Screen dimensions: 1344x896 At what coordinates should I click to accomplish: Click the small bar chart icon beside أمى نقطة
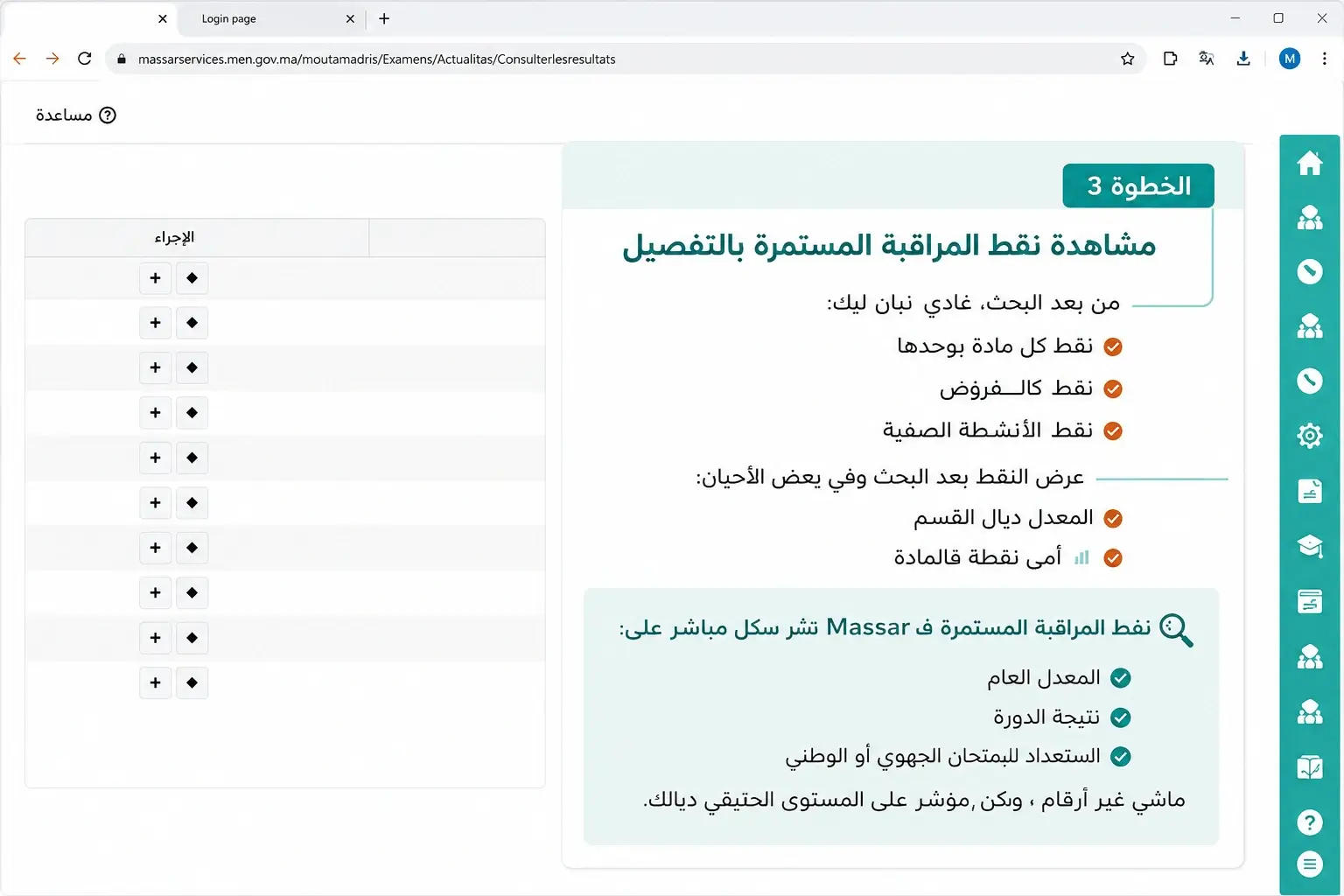click(1081, 557)
